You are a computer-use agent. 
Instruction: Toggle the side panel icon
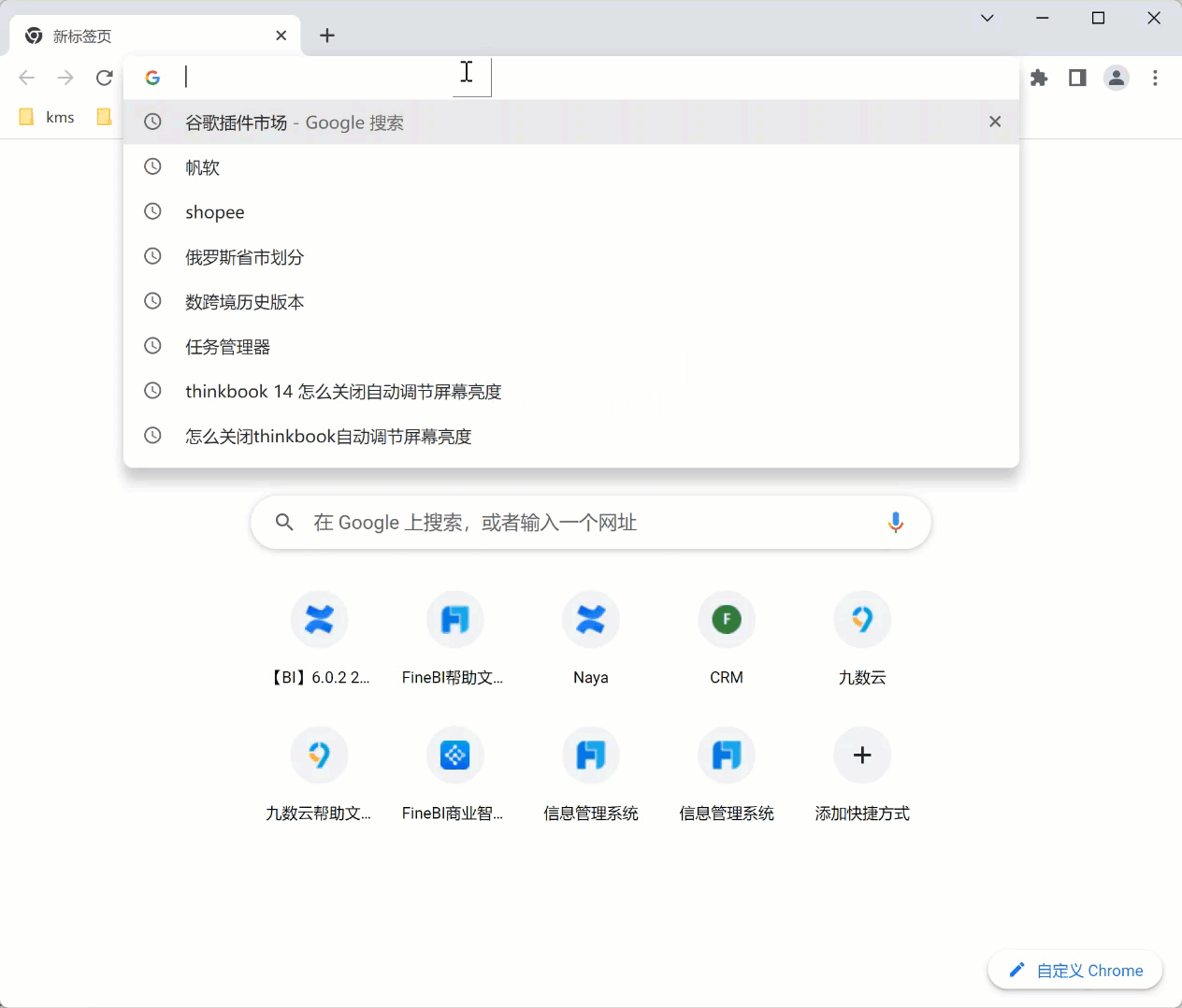click(x=1077, y=78)
